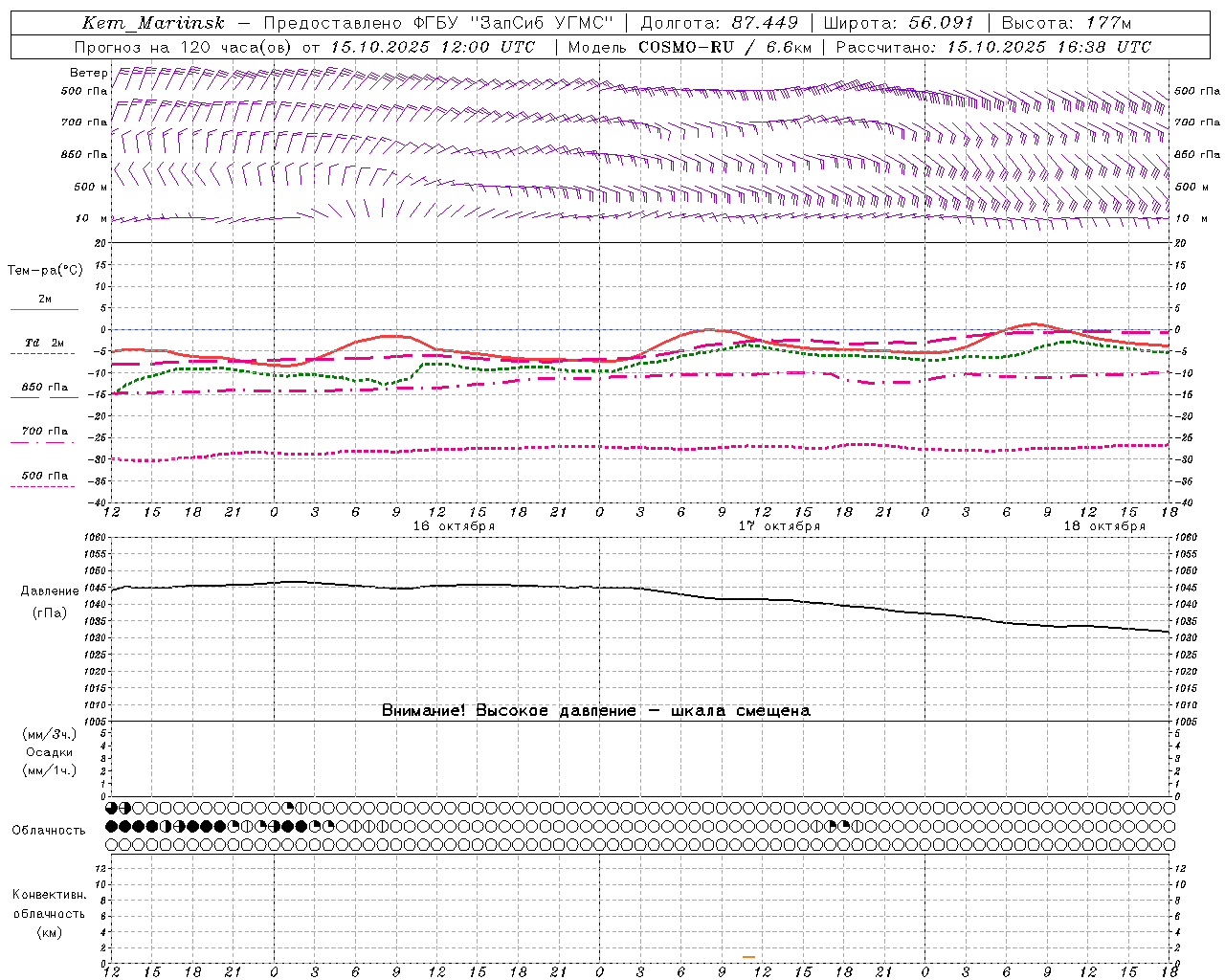This screenshot has width=1225, height=980.
Task: Click the forecast start time 15.10.2025 12:00 UTC
Action: pyautogui.click(x=433, y=47)
